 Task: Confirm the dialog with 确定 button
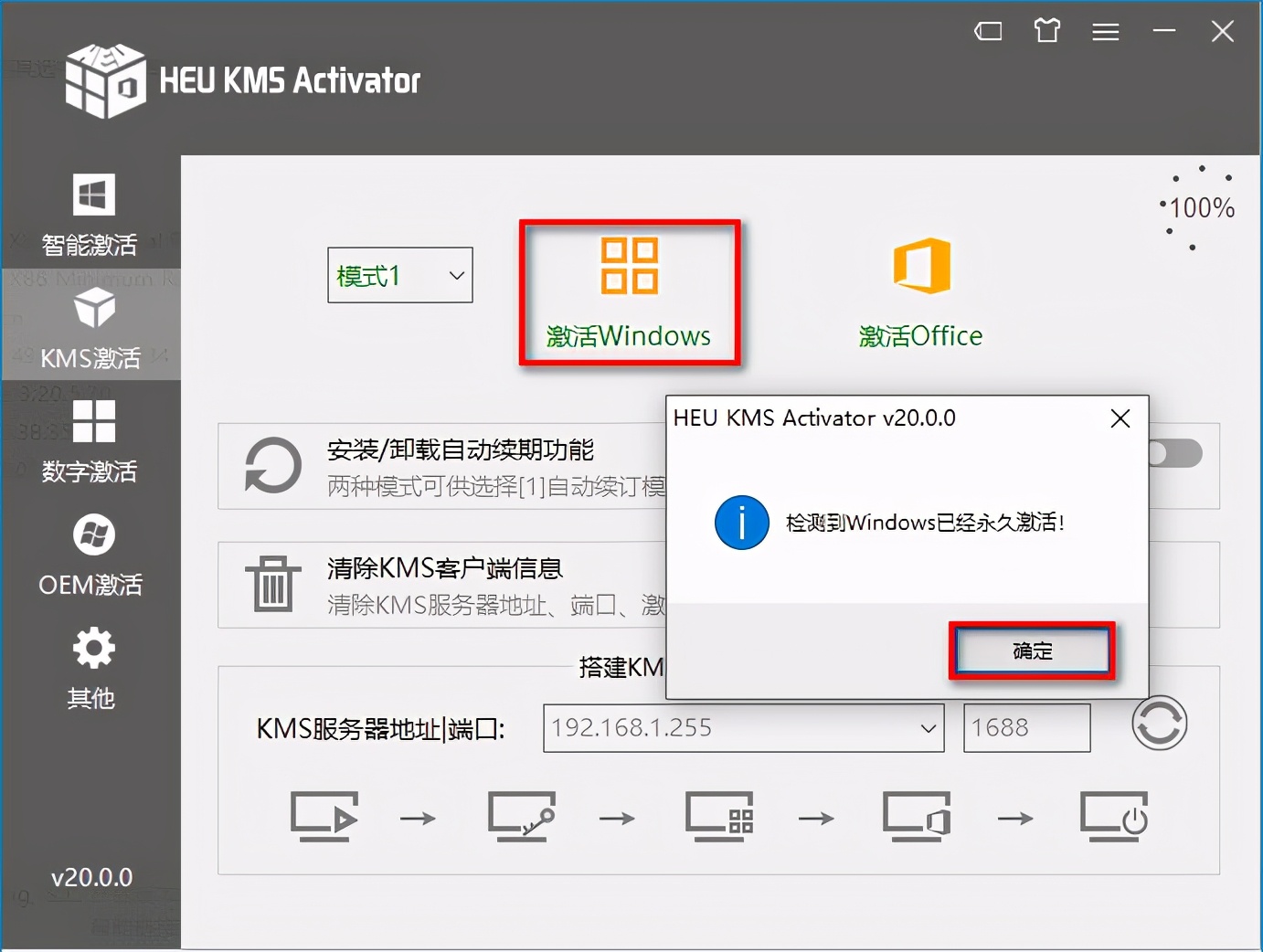(1033, 651)
